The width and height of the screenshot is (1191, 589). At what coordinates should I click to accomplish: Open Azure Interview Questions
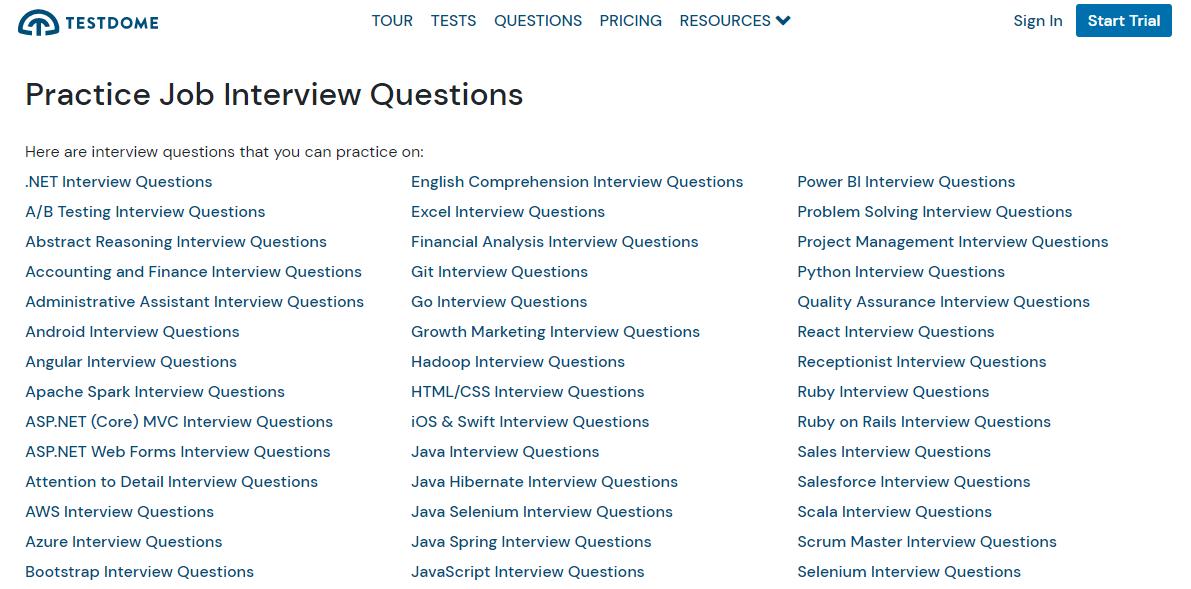coord(124,542)
